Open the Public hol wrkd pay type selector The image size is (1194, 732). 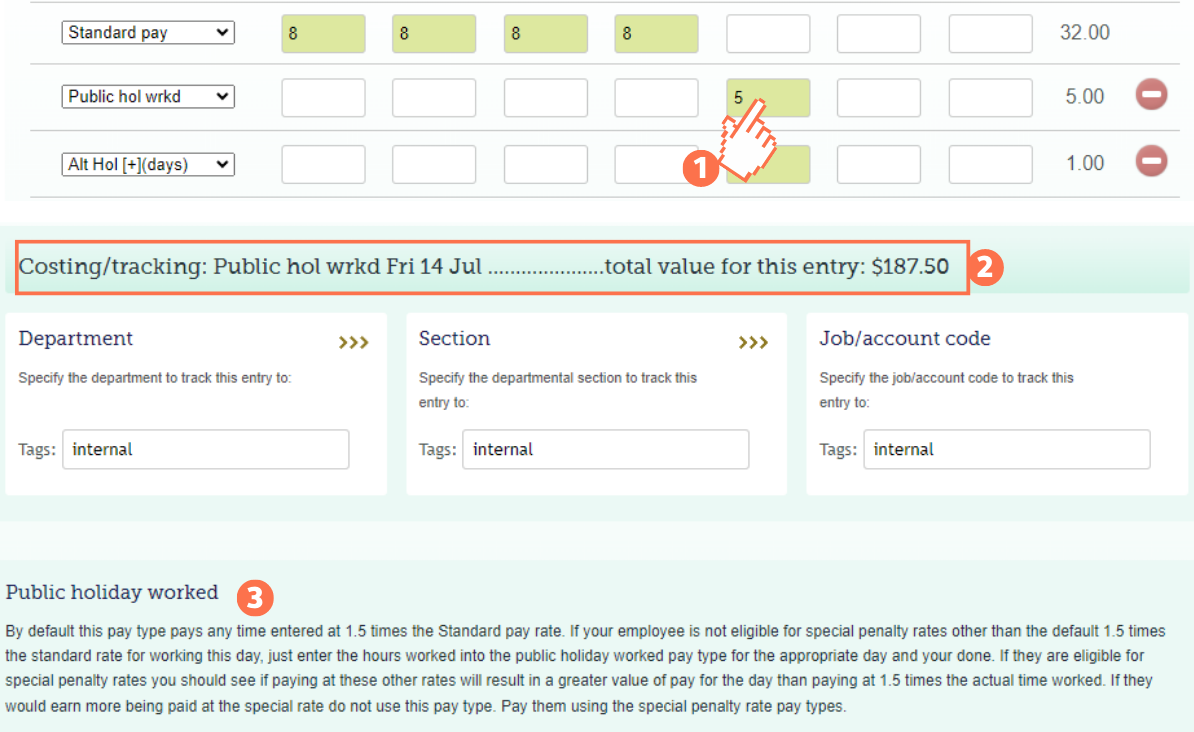click(147, 96)
